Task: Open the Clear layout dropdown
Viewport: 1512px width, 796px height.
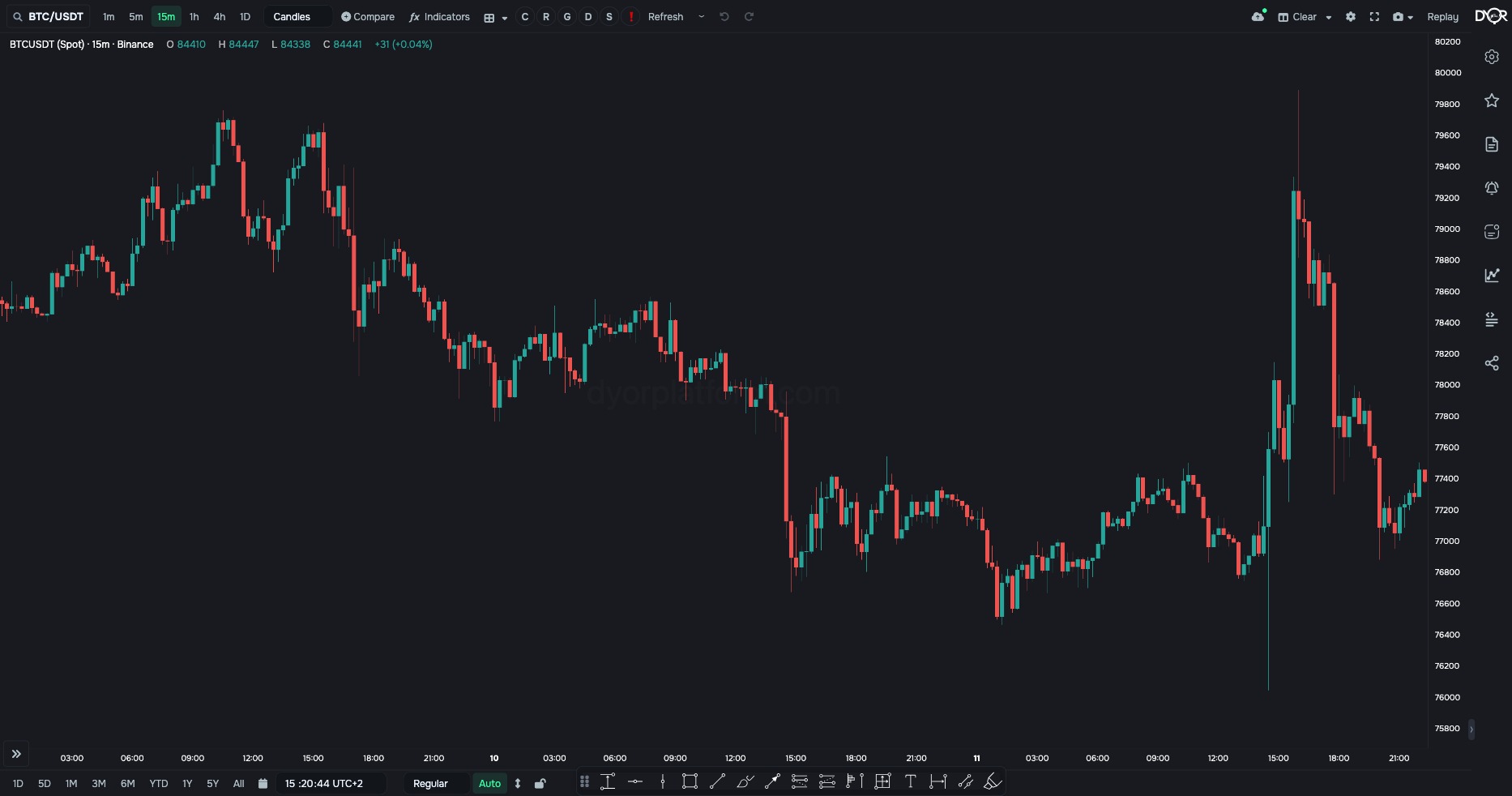Action: [x=1305, y=16]
